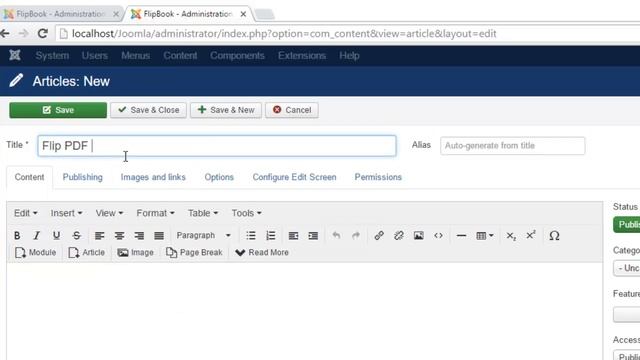
Task: Switch to first FlipBook browser tab
Action: coord(61,14)
